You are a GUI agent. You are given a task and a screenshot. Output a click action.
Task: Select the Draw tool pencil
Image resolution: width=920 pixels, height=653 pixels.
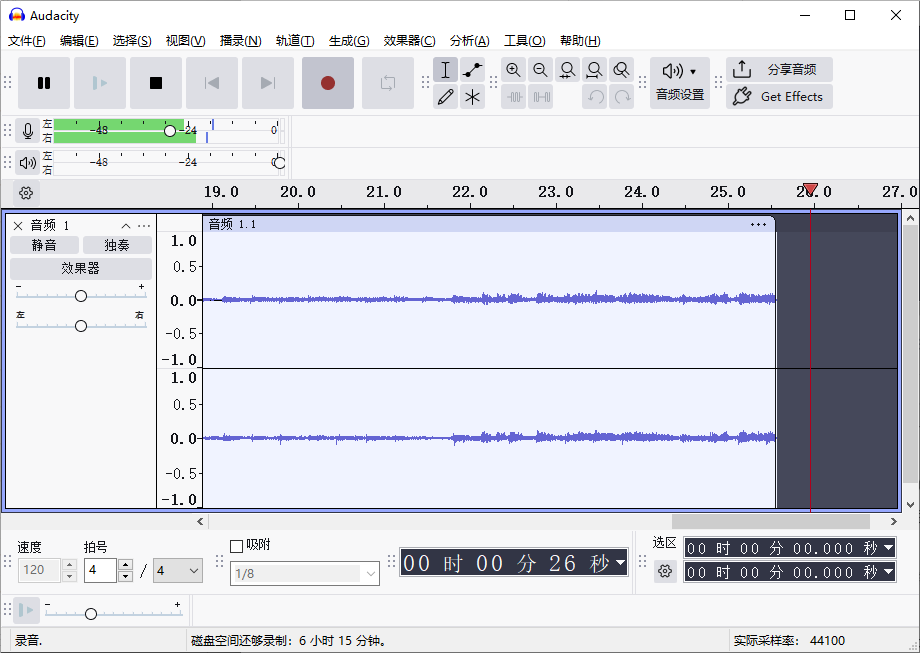pyautogui.click(x=445, y=97)
